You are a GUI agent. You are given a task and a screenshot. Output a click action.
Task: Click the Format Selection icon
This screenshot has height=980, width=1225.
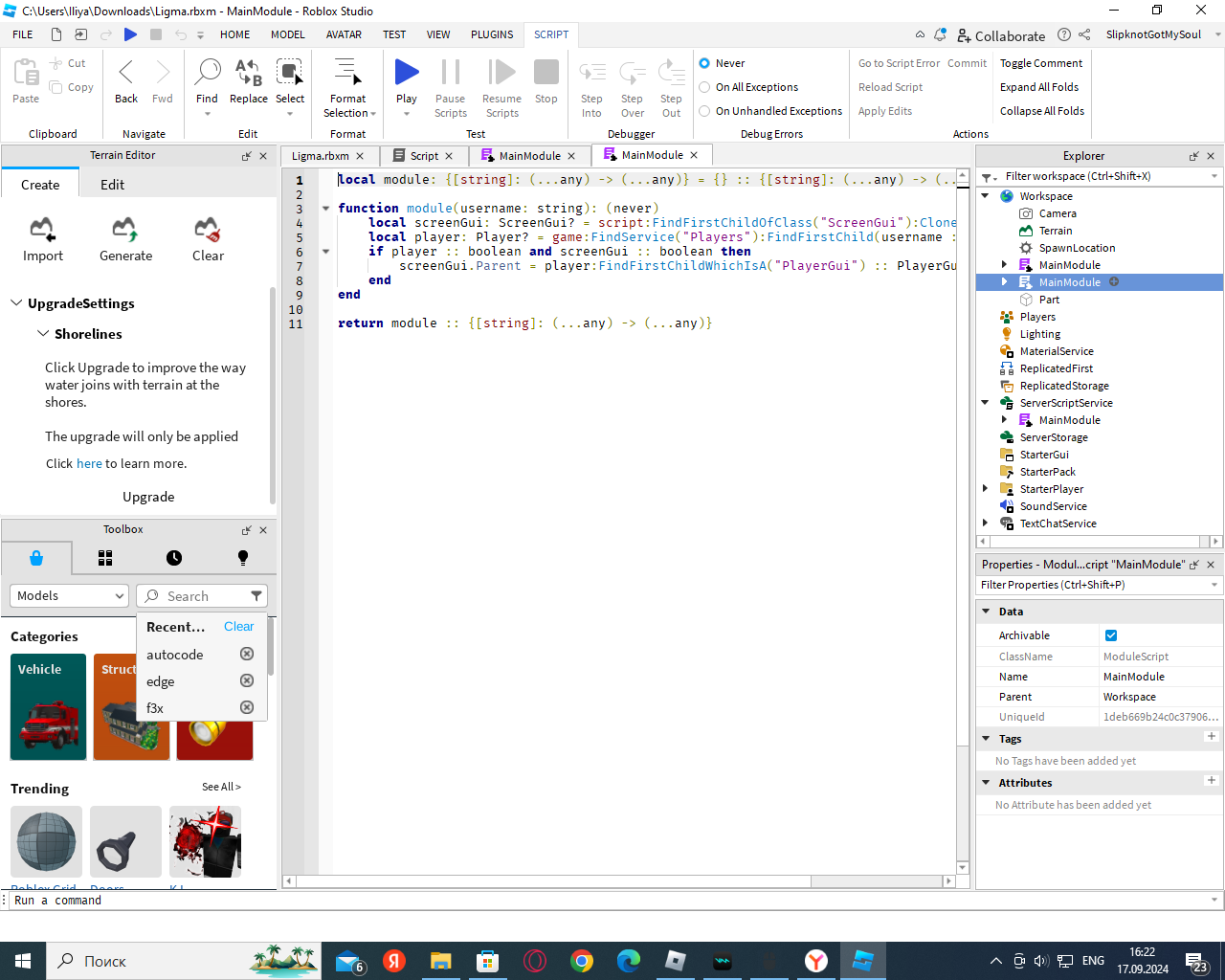coord(347,73)
